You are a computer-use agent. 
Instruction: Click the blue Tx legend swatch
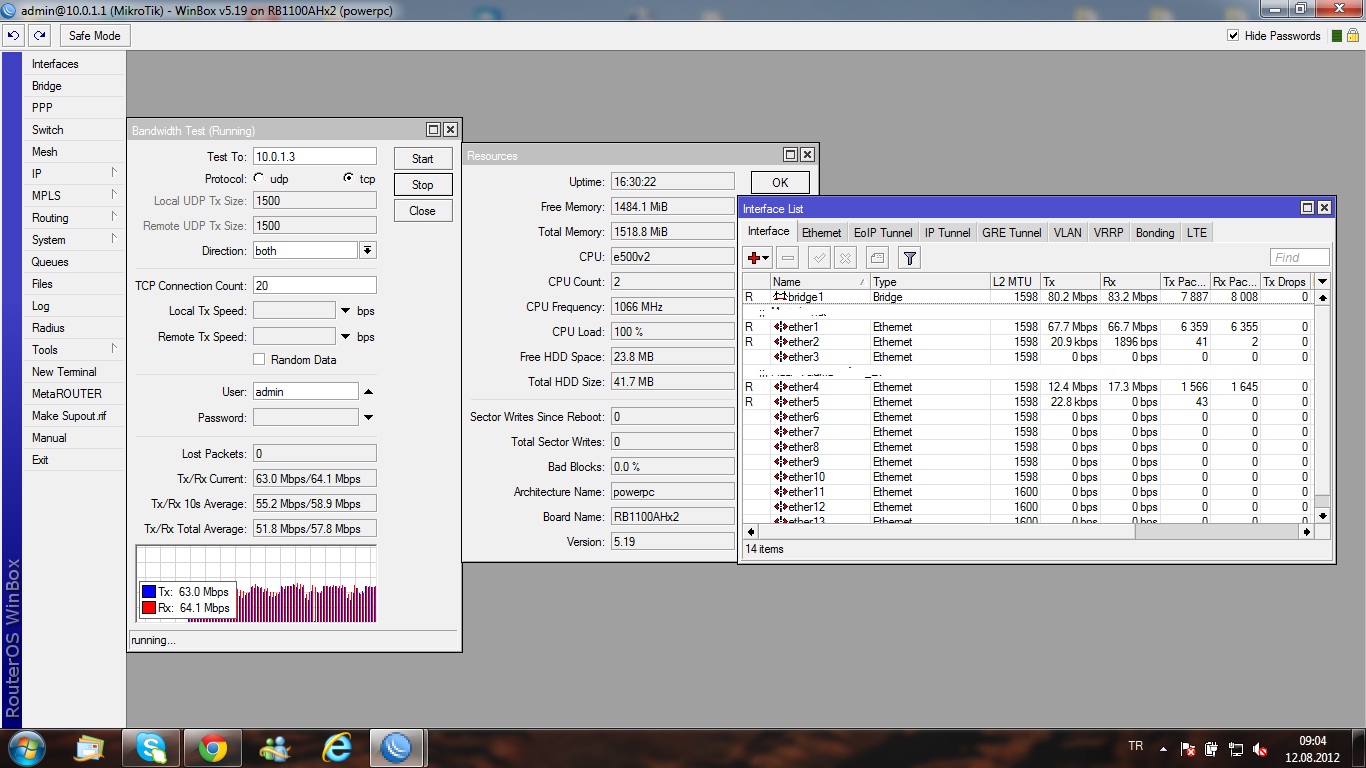(x=149, y=591)
